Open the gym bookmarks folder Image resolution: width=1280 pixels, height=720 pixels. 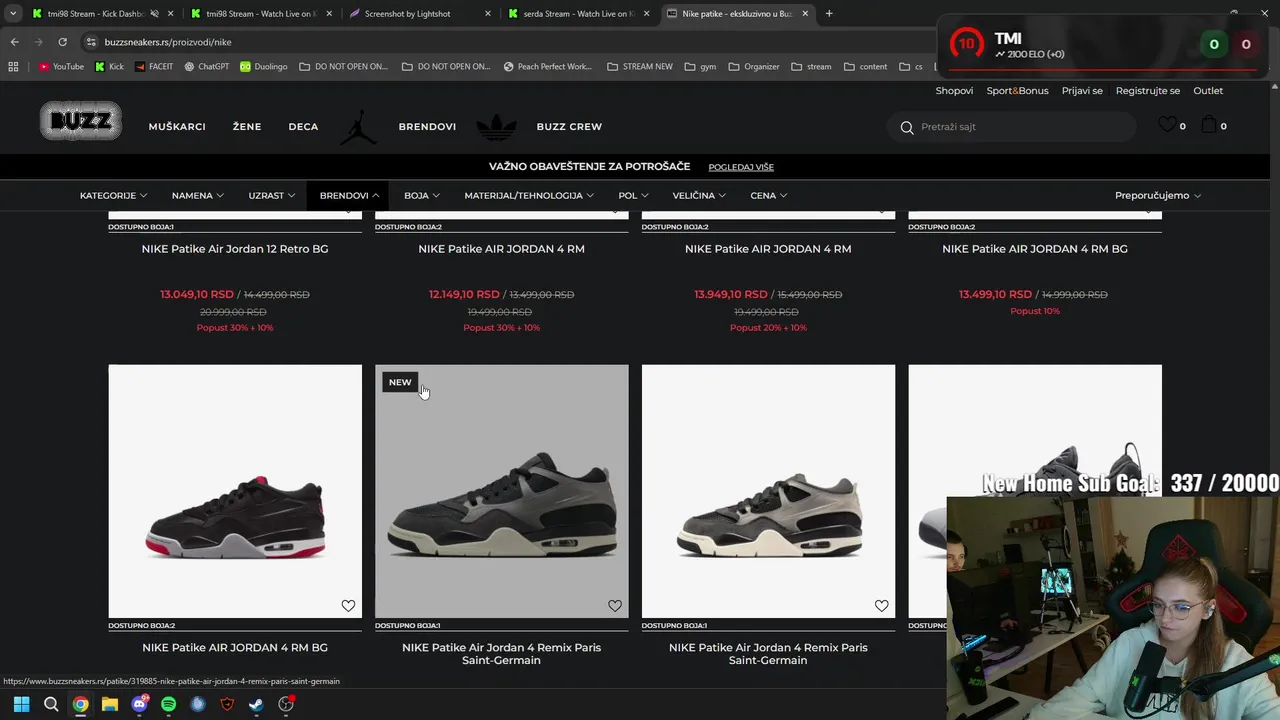pos(700,67)
